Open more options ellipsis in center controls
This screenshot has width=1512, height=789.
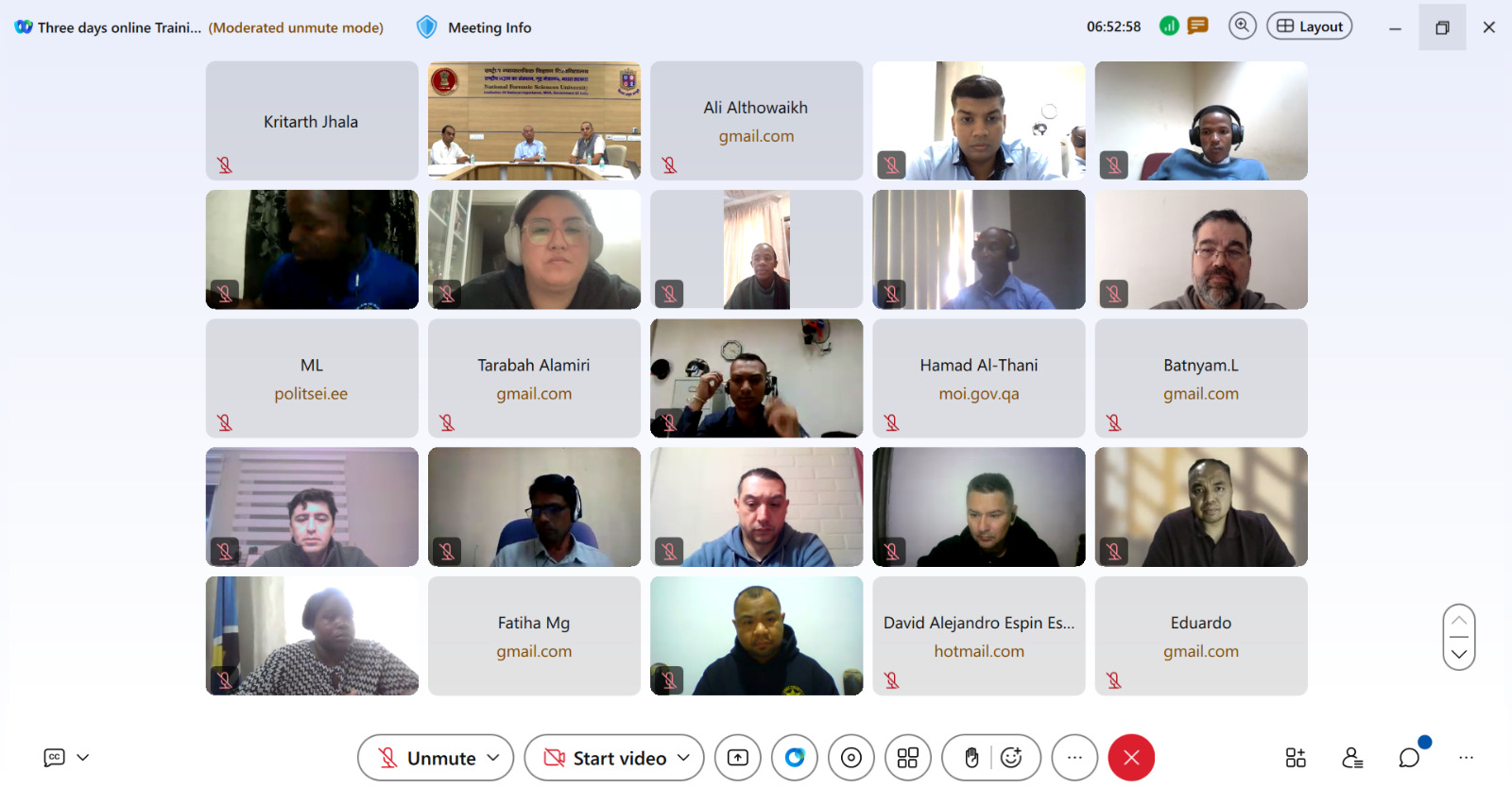[x=1074, y=758]
